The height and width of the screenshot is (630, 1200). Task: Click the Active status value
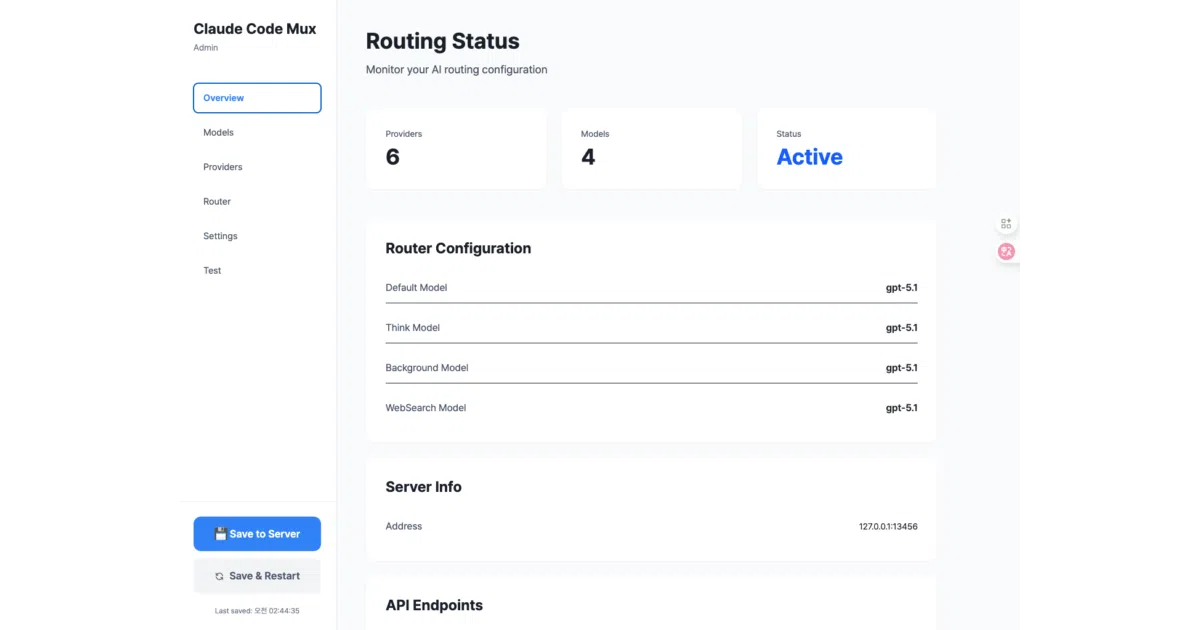[x=810, y=157]
